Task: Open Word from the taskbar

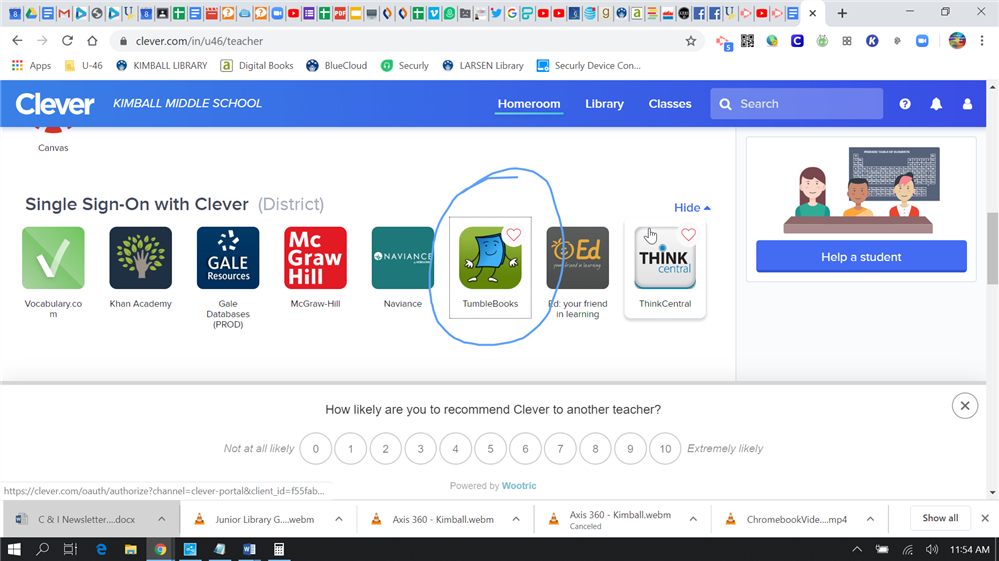Action: 249,549
